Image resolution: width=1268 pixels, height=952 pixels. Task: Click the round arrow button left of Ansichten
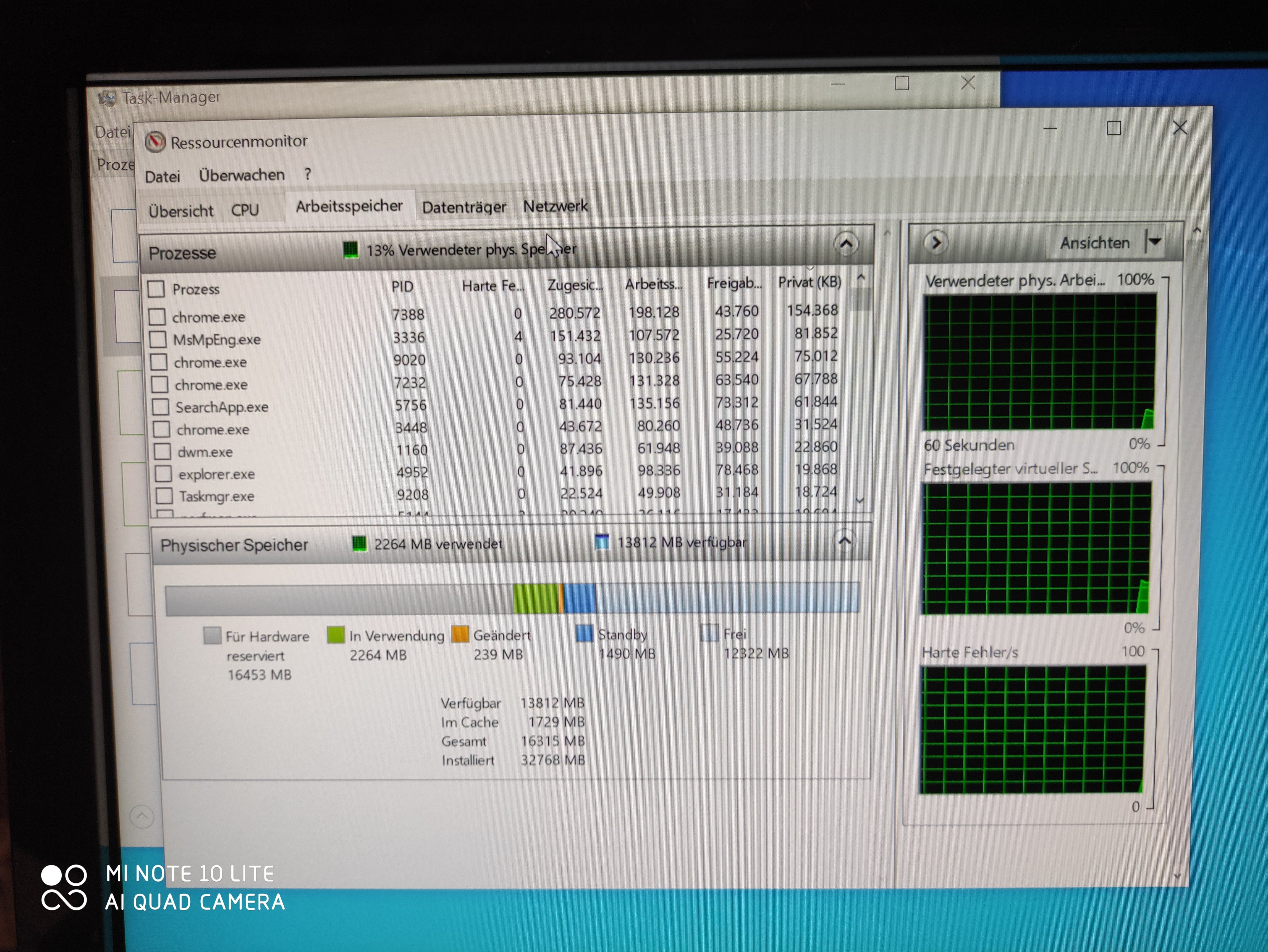coord(935,243)
